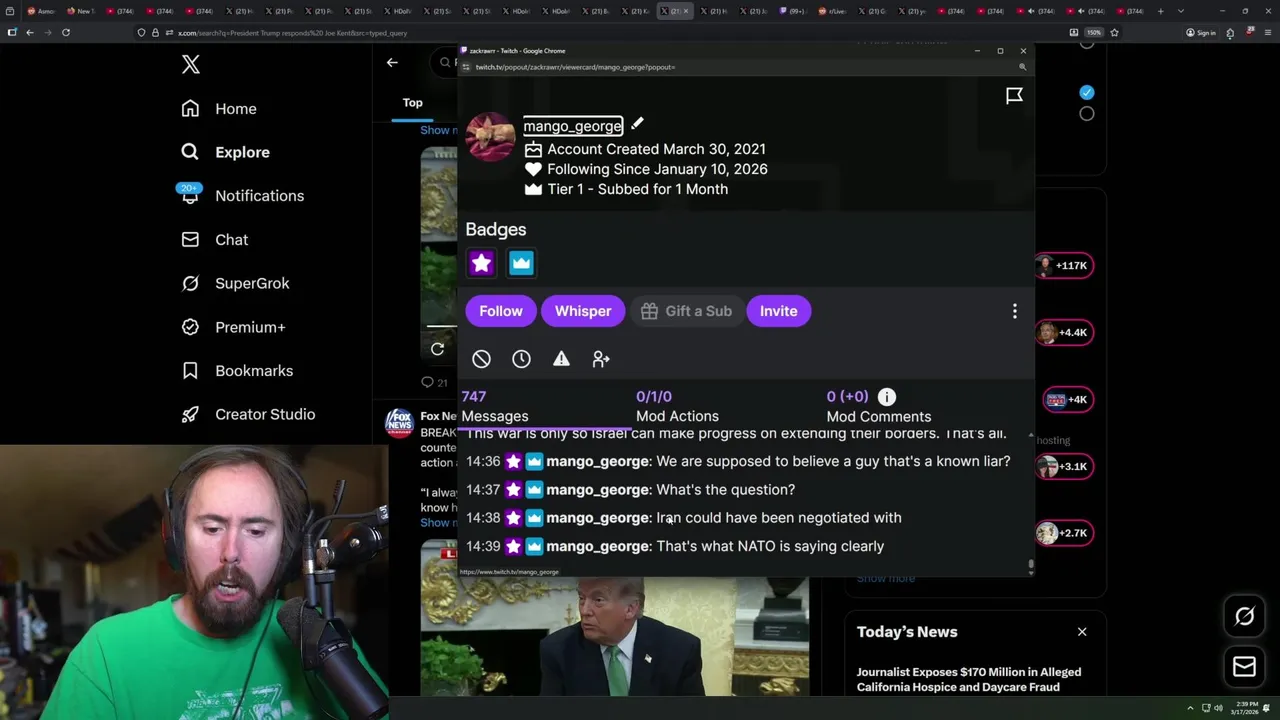This screenshot has width=1280, height=720.
Task: Open the Journalist Exposes $170 Million news story
Action: [969, 679]
